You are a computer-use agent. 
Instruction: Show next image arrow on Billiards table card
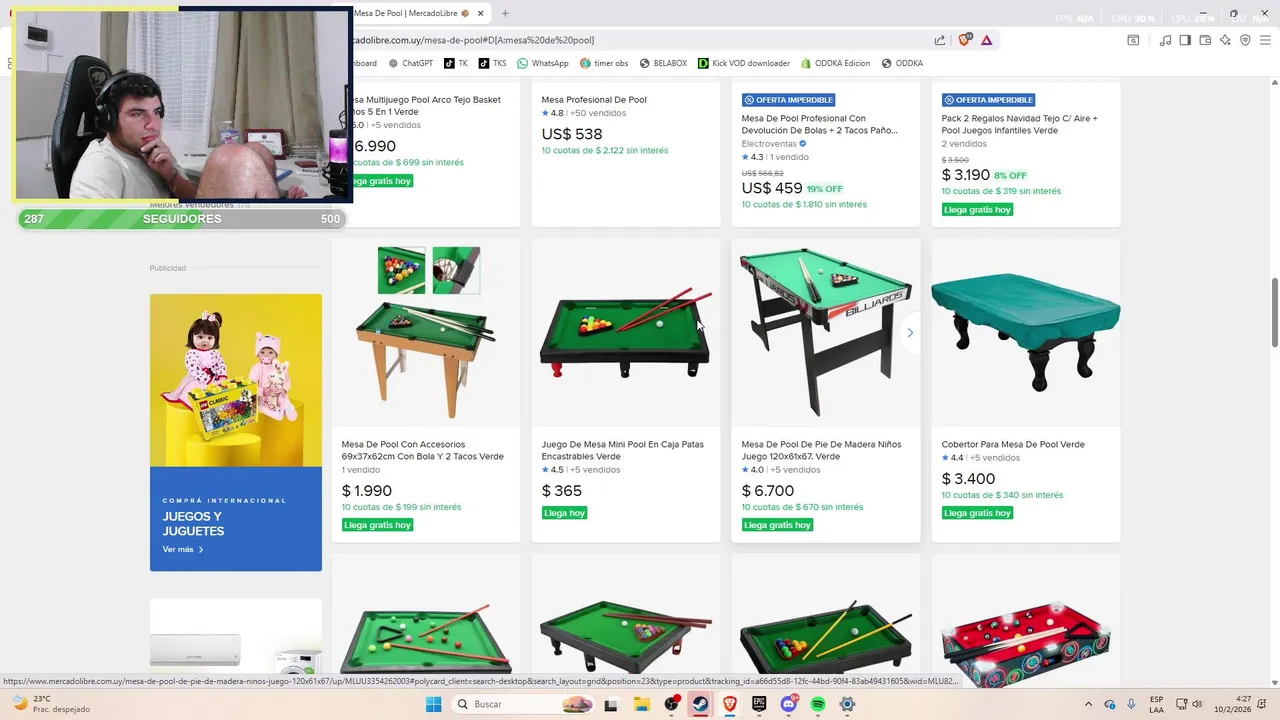[x=909, y=332]
